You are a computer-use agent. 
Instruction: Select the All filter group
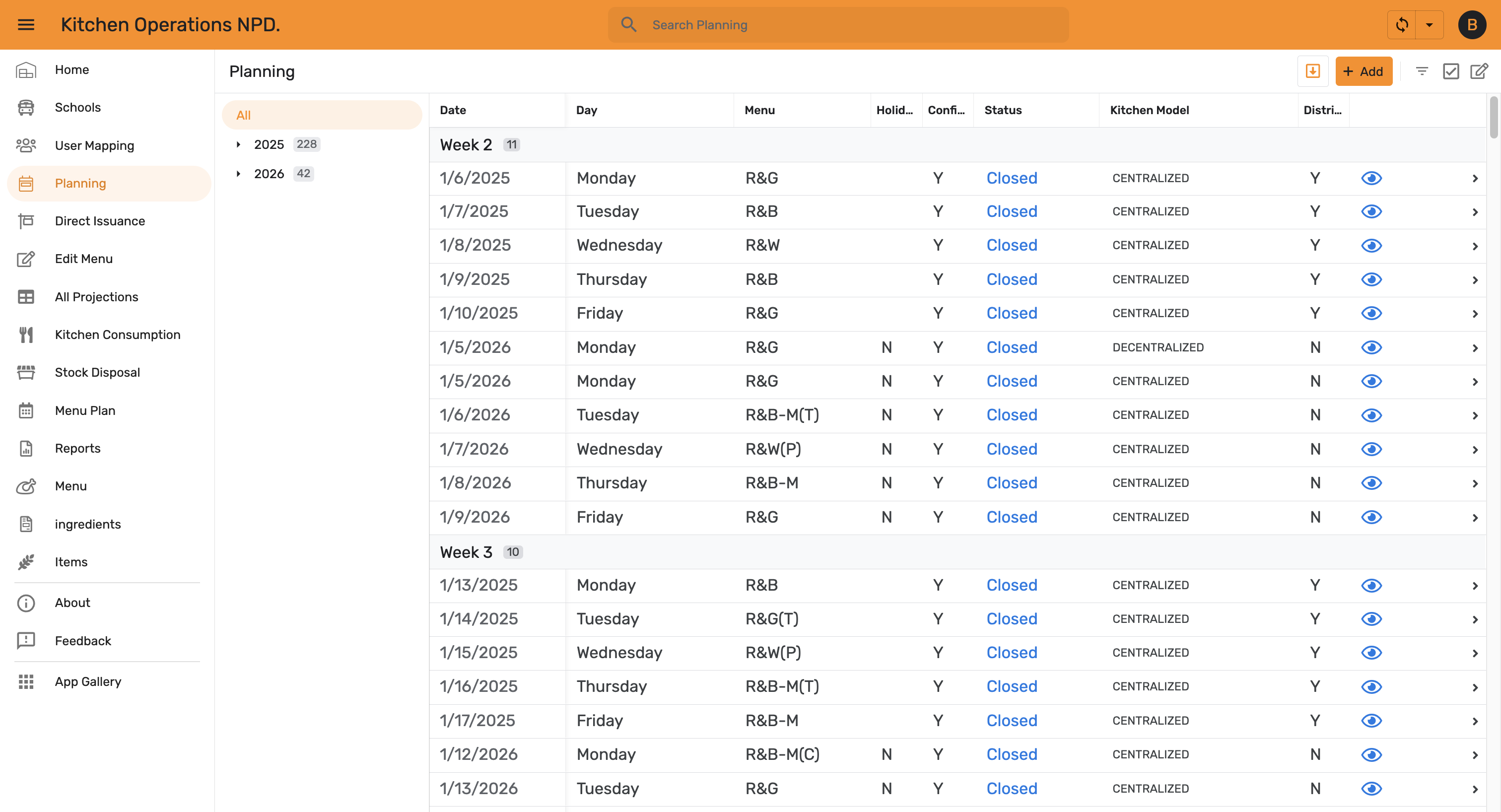point(322,115)
